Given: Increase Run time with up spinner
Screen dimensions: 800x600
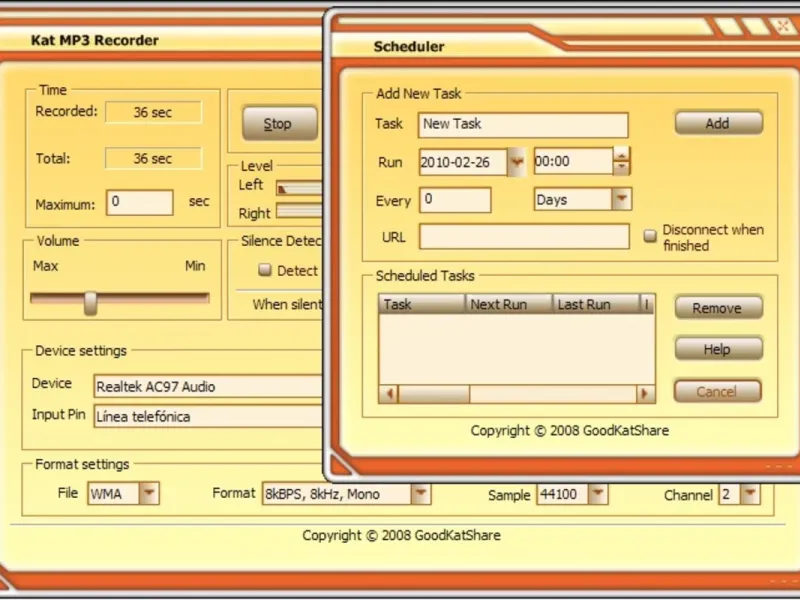Looking at the screenshot, I should tap(621, 154).
